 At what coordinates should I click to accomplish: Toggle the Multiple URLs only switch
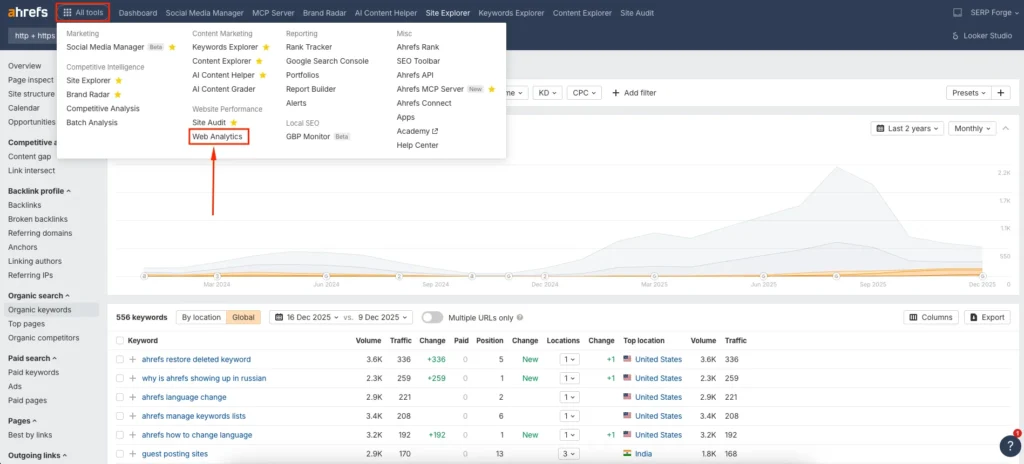(432, 317)
